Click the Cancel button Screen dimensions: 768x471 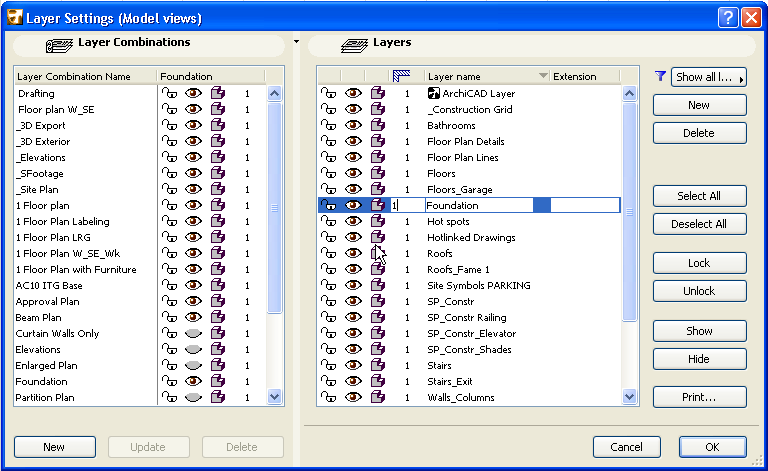pyautogui.click(x=626, y=447)
